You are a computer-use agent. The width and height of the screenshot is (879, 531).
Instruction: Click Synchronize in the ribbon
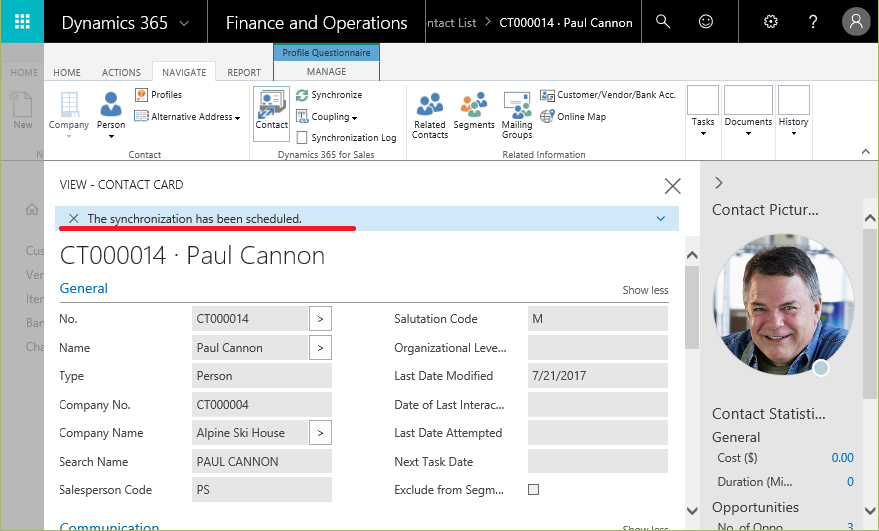click(x=329, y=95)
